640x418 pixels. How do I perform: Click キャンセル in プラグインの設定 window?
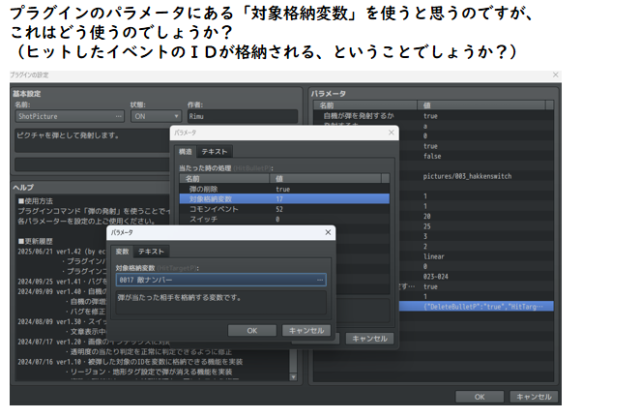click(x=533, y=397)
